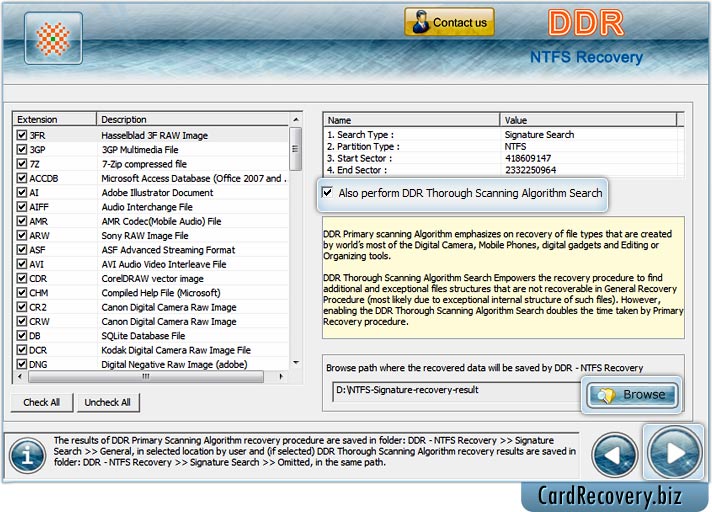Viewport: 712px width, 512px height.
Task: Click the recovery save path field
Action: click(x=457, y=391)
